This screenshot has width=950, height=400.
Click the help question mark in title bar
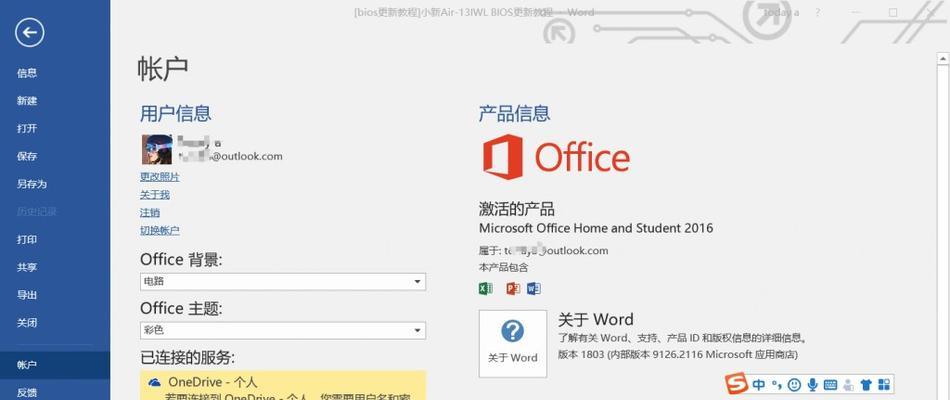point(818,13)
